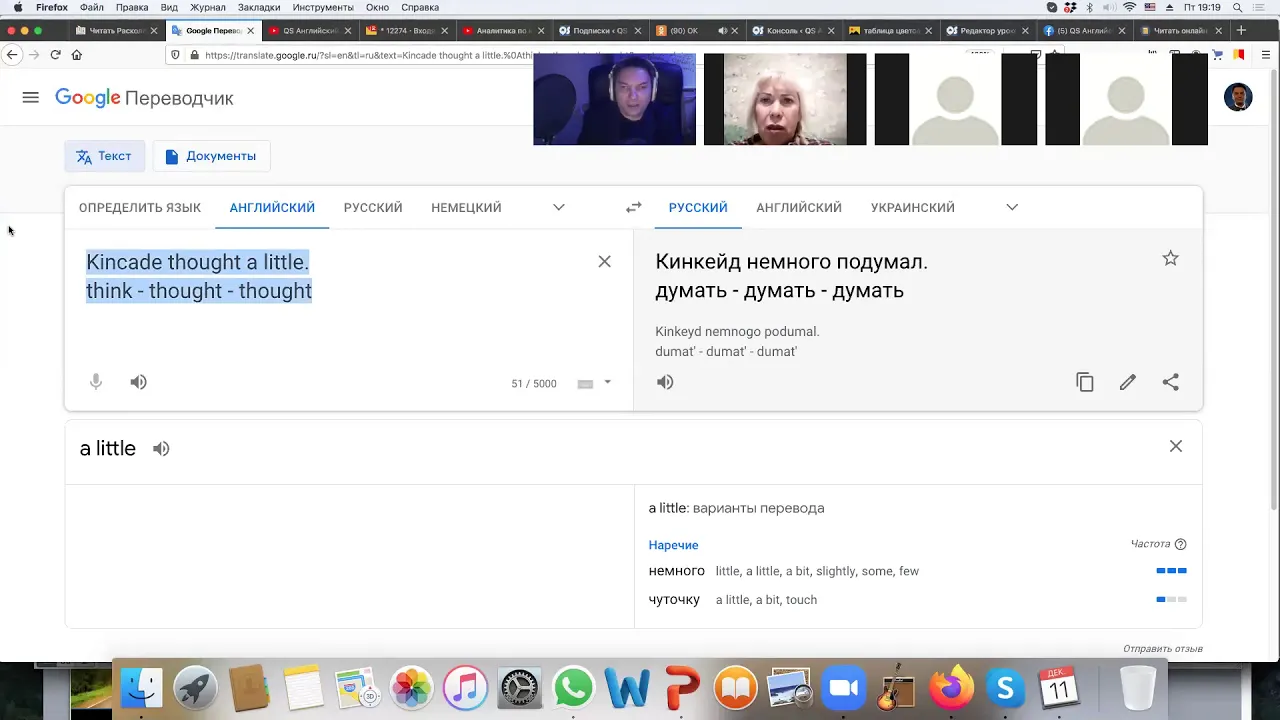Play pronunciation of 'a little'
This screenshot has height=720, width=1280.
(x=161, y=449)
